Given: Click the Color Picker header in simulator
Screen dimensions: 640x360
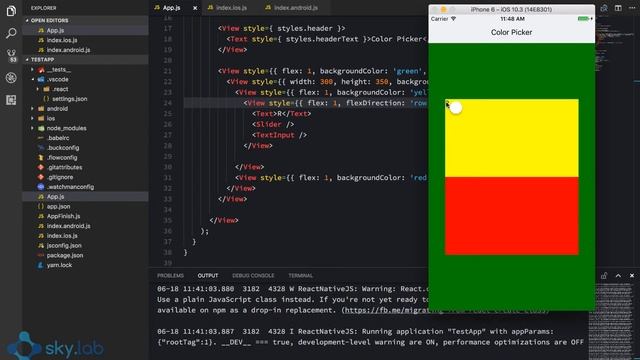Looking at the screenshot, I should pyautogui.click(x=511, y=32).
